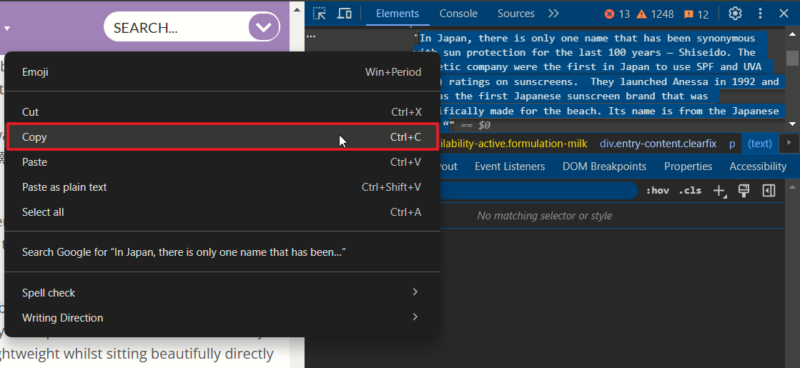Open the DevTools three-dot customize menu
The width and height of the screenshot is (800, 368).
[x=760, y=14]
